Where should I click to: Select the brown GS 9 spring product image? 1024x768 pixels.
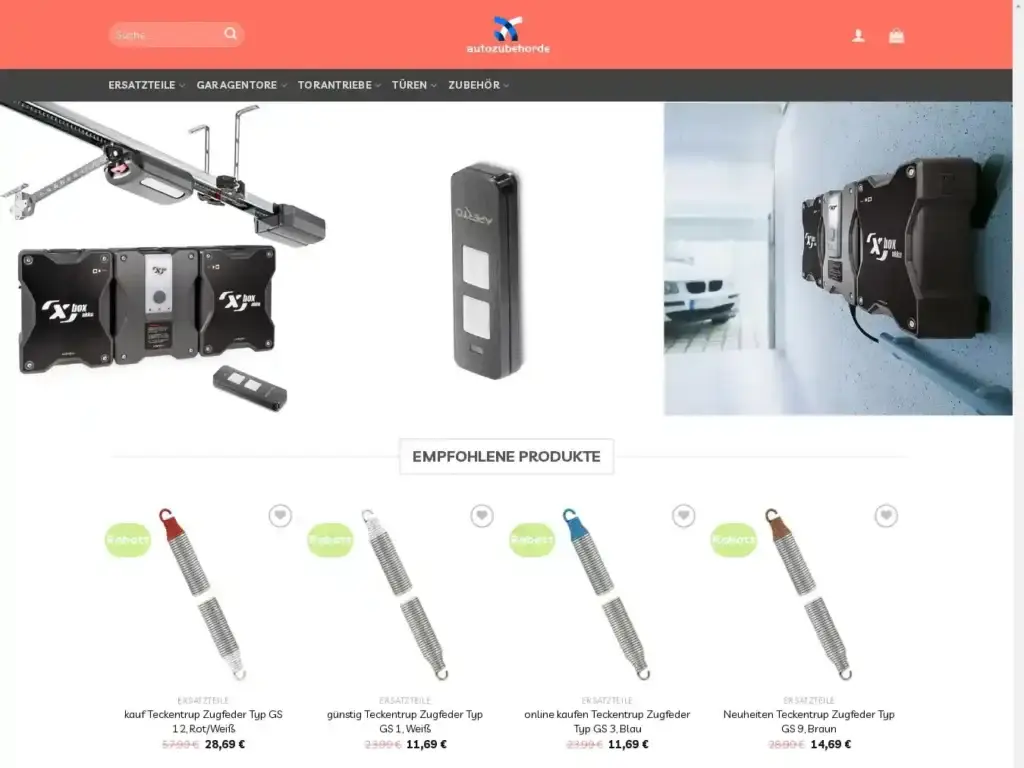click(x=808, y=594)
